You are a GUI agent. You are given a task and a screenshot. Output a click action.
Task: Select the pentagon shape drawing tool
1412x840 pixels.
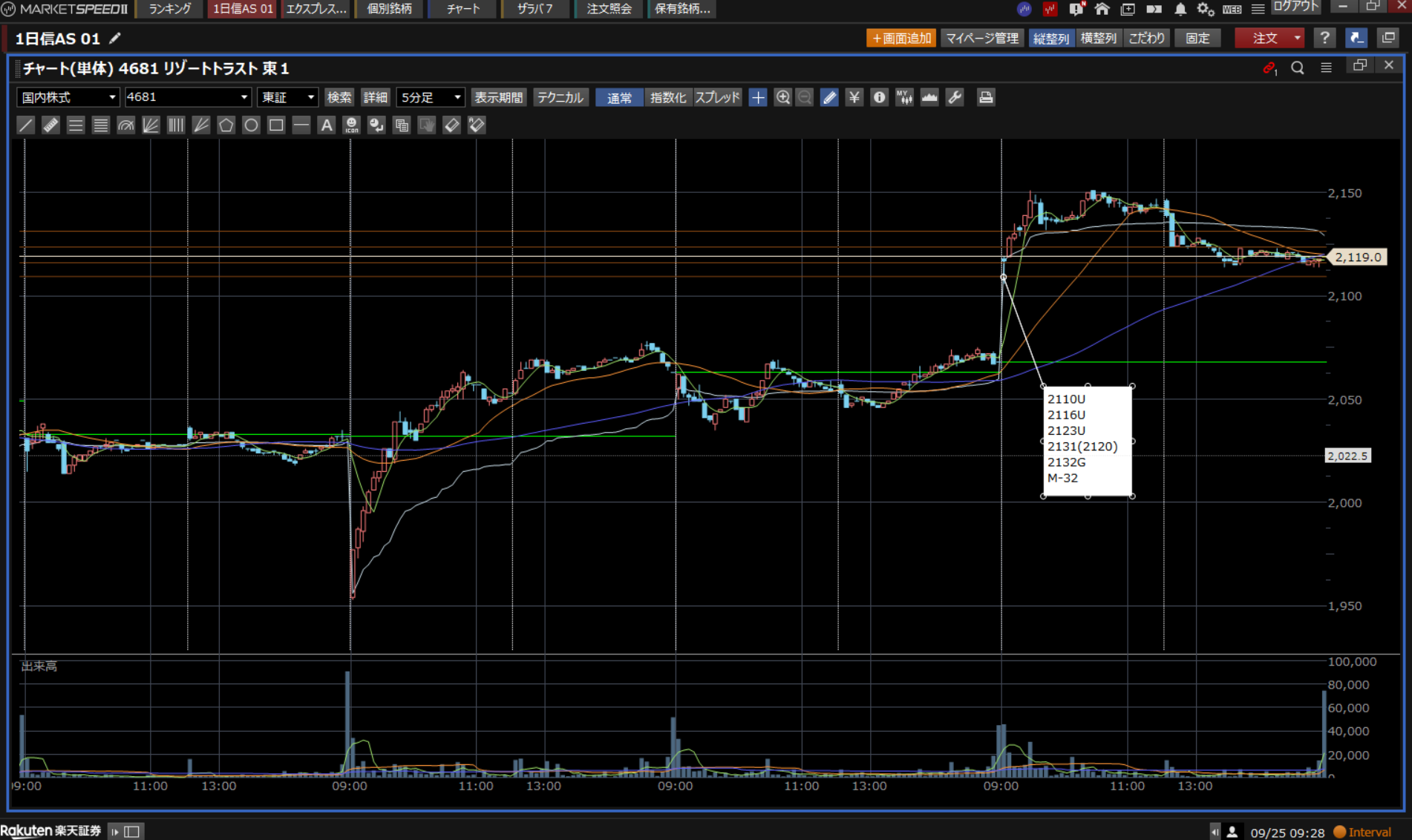[226, 125]
